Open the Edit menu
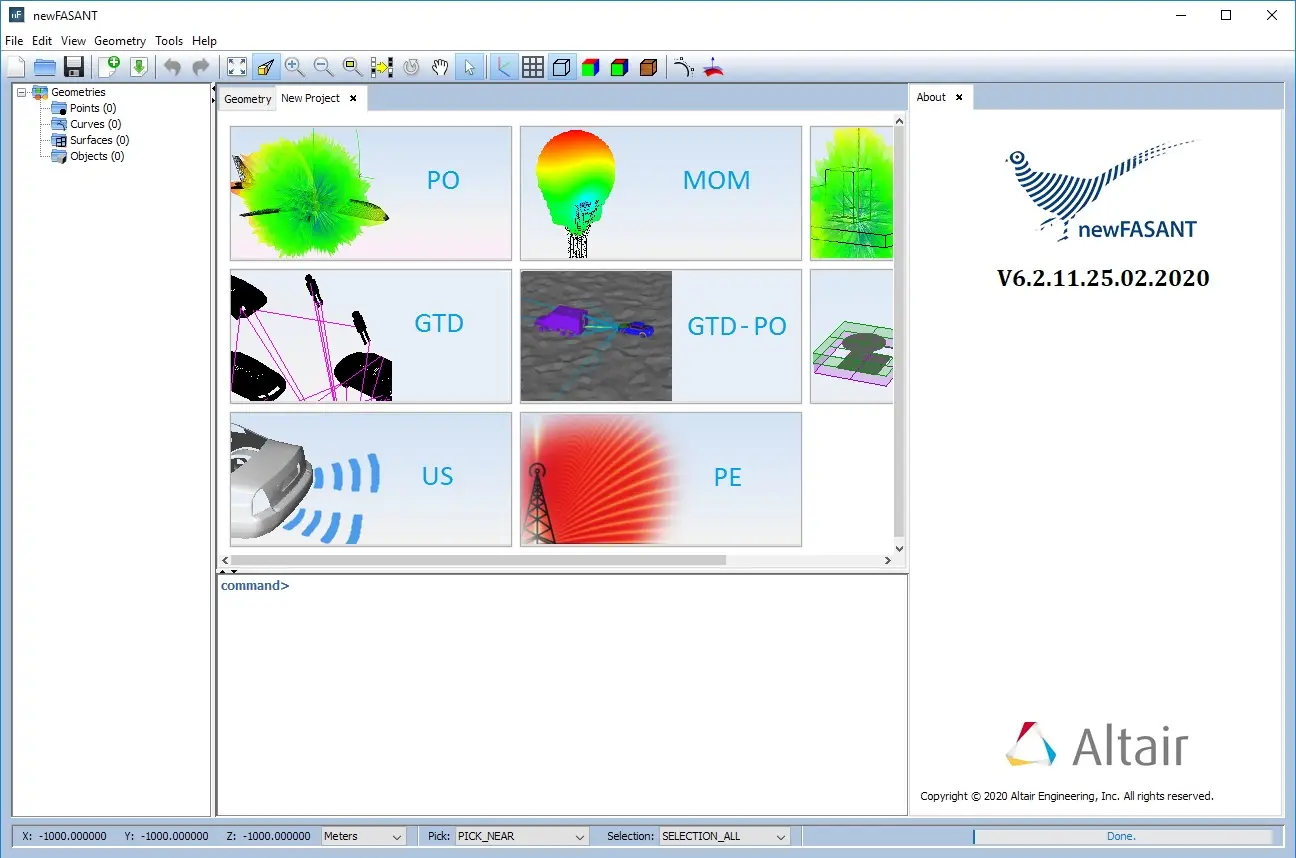 click(x=42, y=41)
